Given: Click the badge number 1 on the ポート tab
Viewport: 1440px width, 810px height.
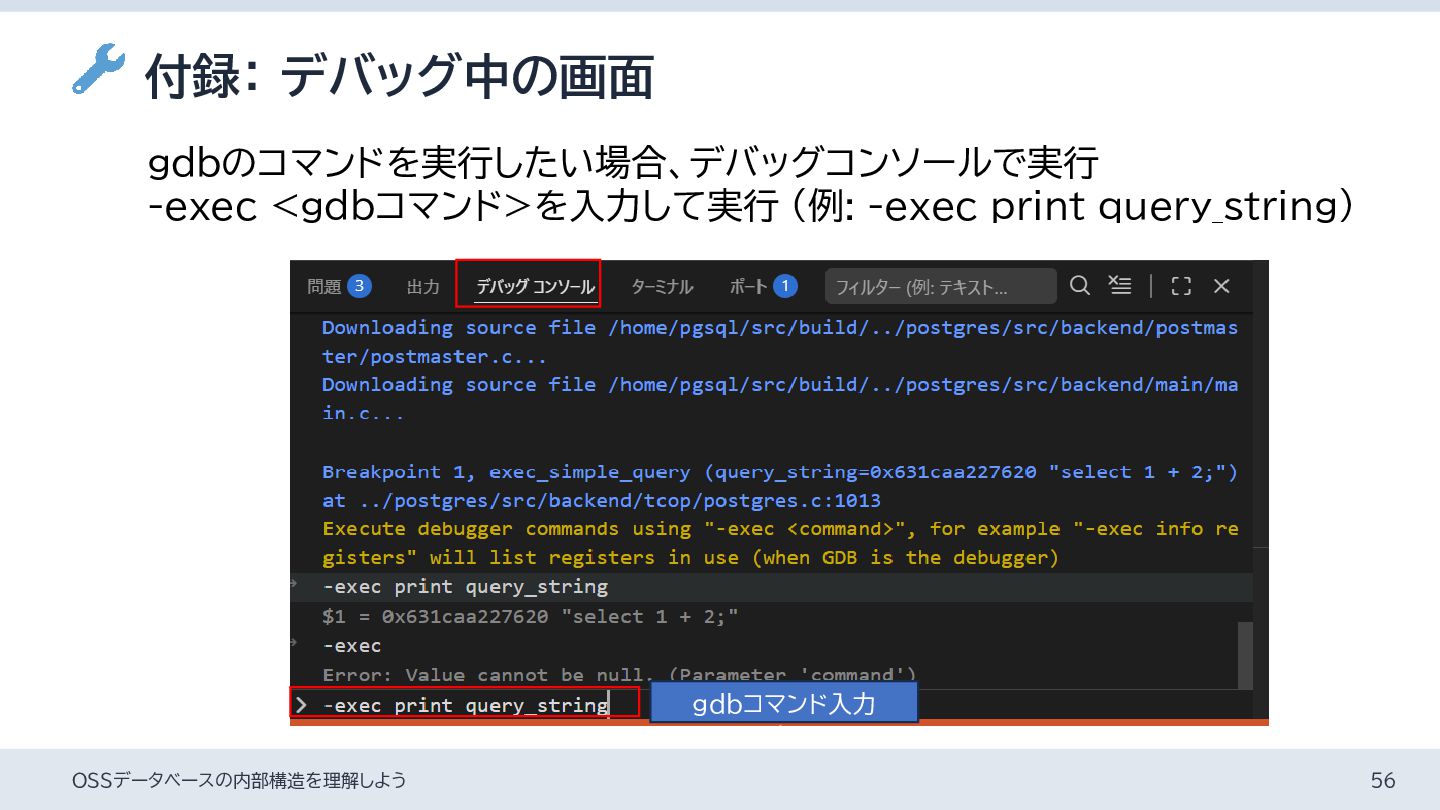Looking at the screenshot, I should point(785,287).
